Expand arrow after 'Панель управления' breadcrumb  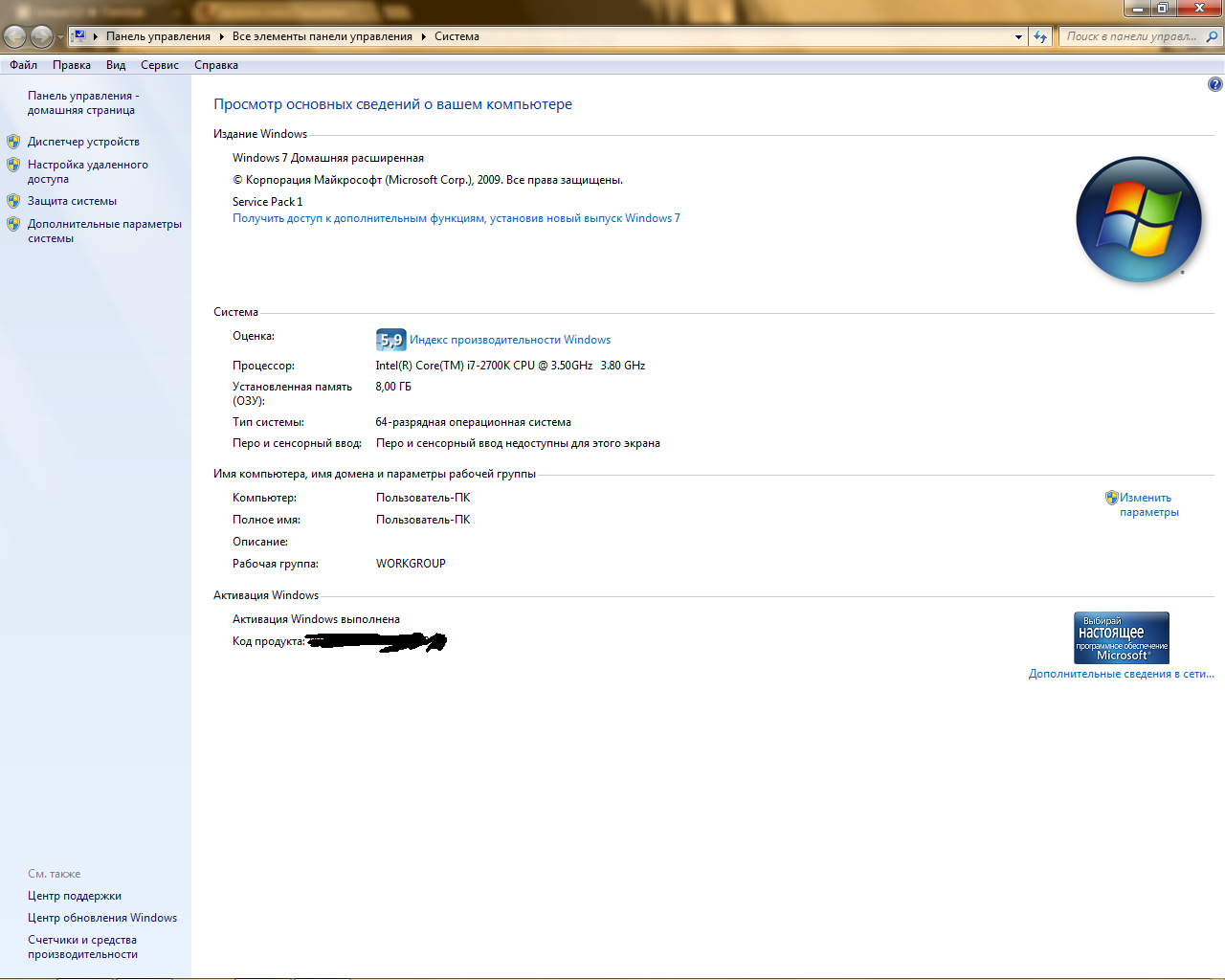coord(221,36)
